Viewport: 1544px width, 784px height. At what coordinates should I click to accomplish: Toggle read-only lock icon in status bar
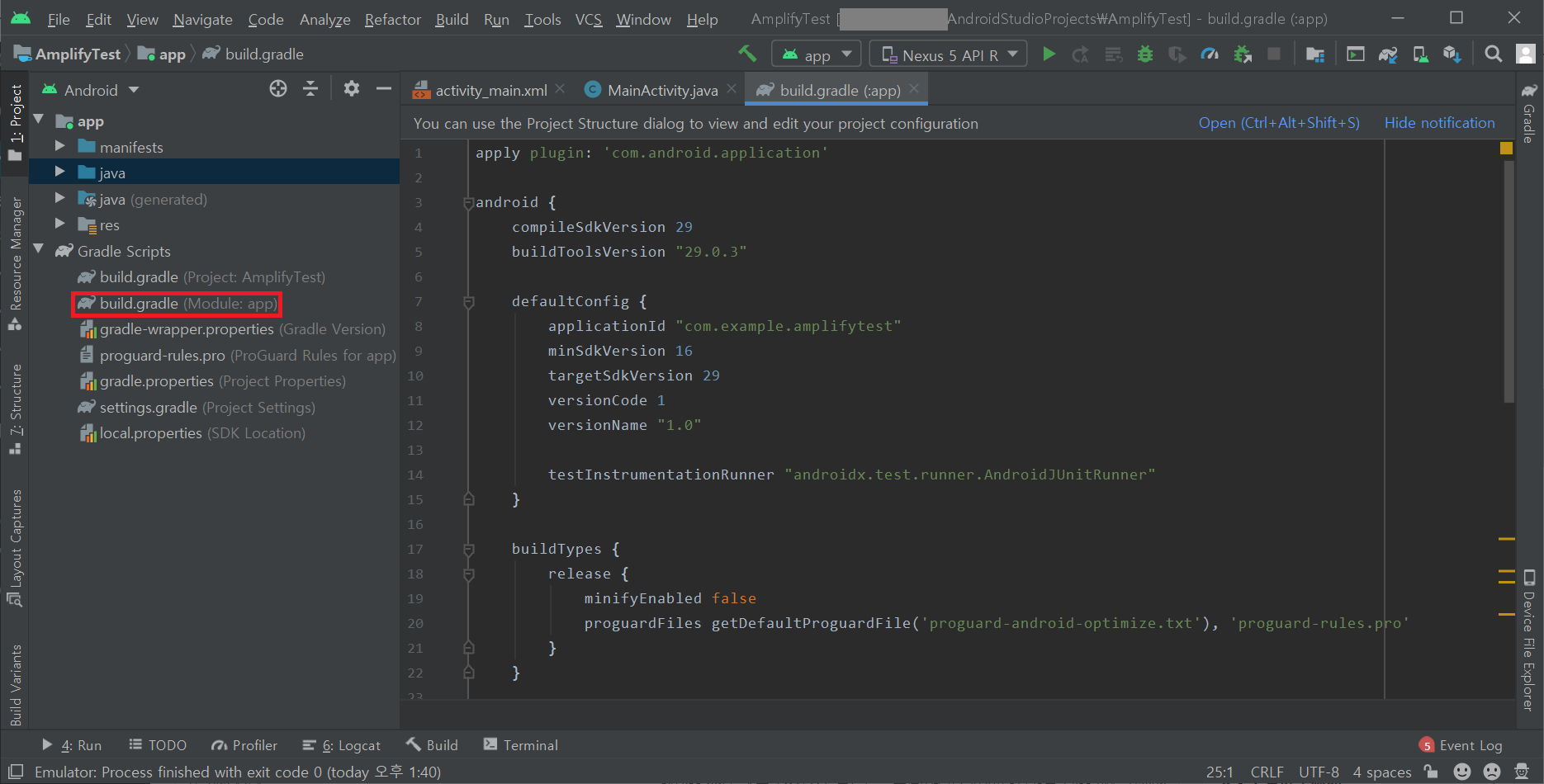point(1431,772)
